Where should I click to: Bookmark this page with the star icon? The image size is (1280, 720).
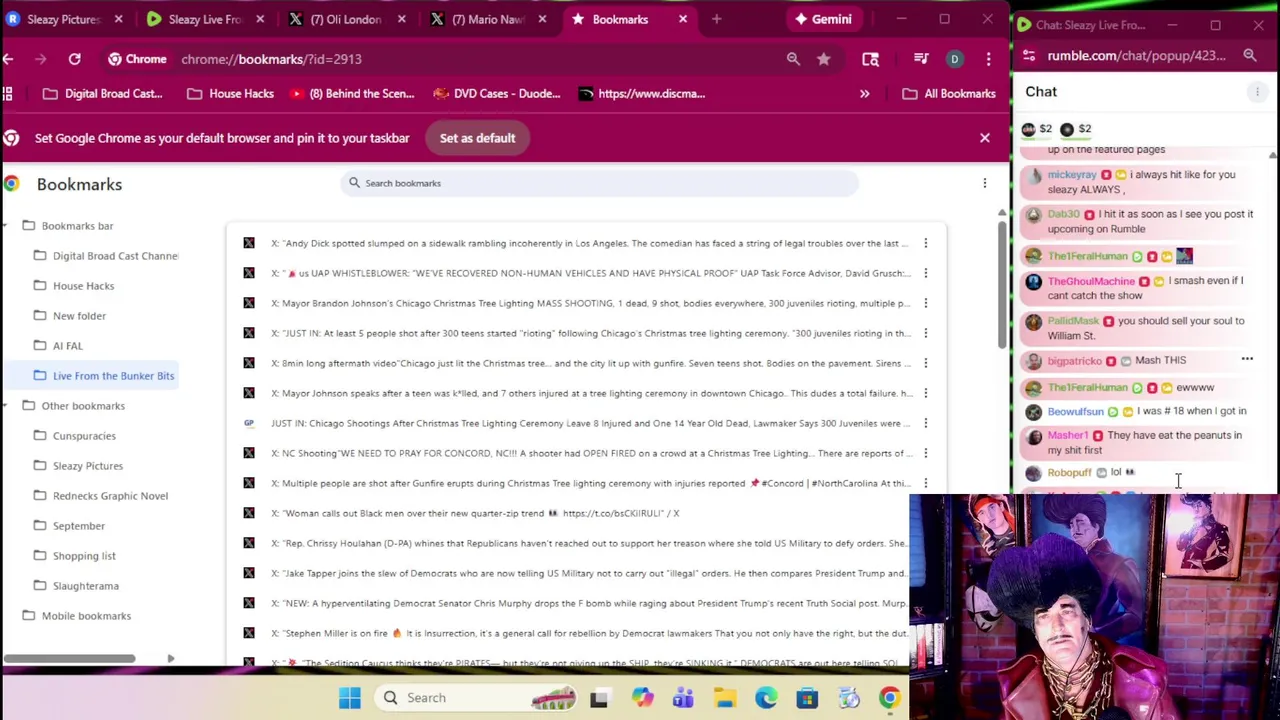823,59
